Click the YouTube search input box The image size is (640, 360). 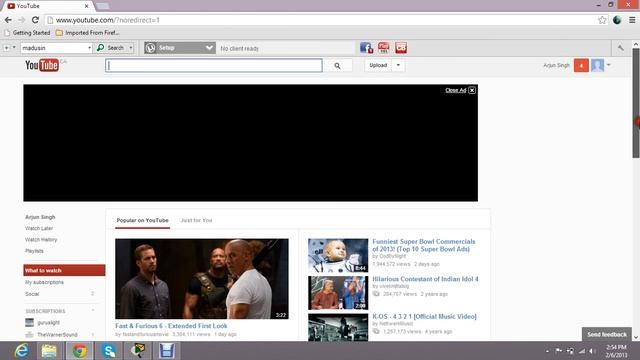[214, 65]
